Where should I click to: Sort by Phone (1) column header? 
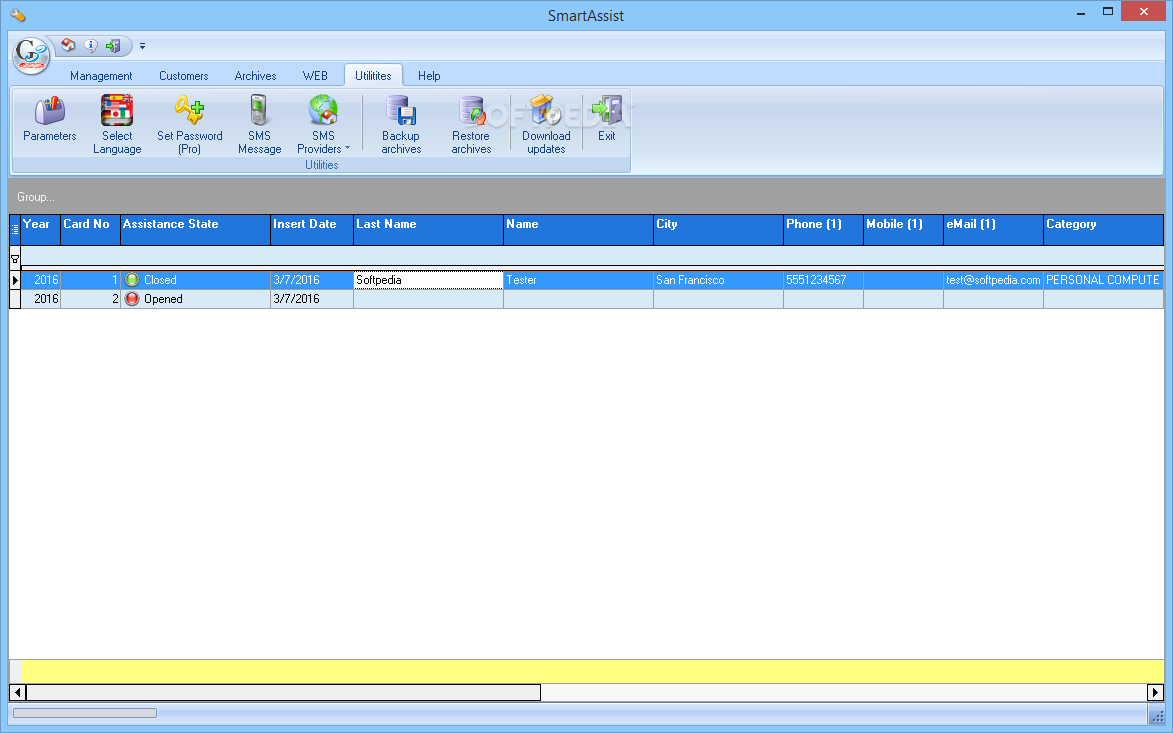click(x=824, y=230)
